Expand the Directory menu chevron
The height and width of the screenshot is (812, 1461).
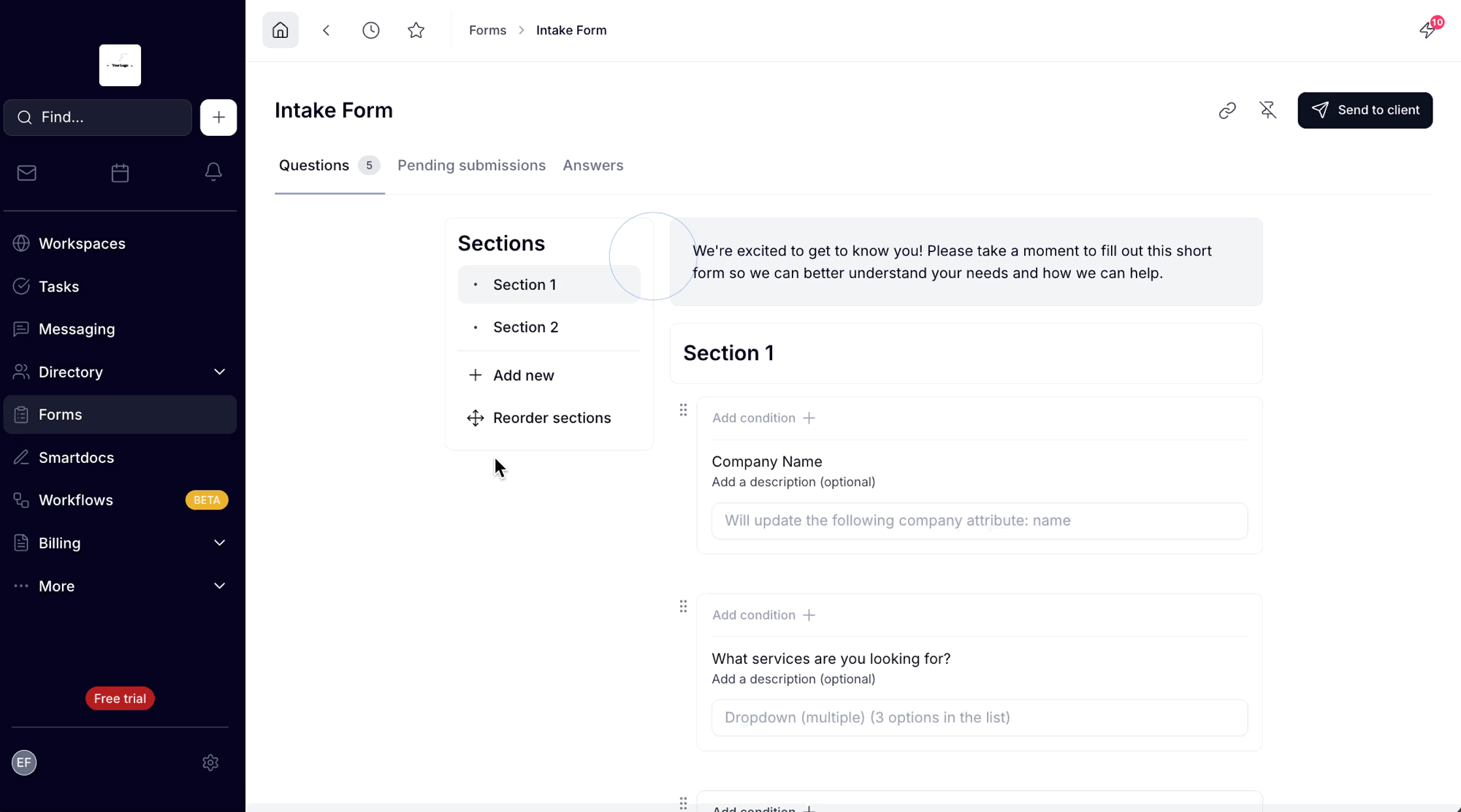pyautogui.click(x=219, y=372)
